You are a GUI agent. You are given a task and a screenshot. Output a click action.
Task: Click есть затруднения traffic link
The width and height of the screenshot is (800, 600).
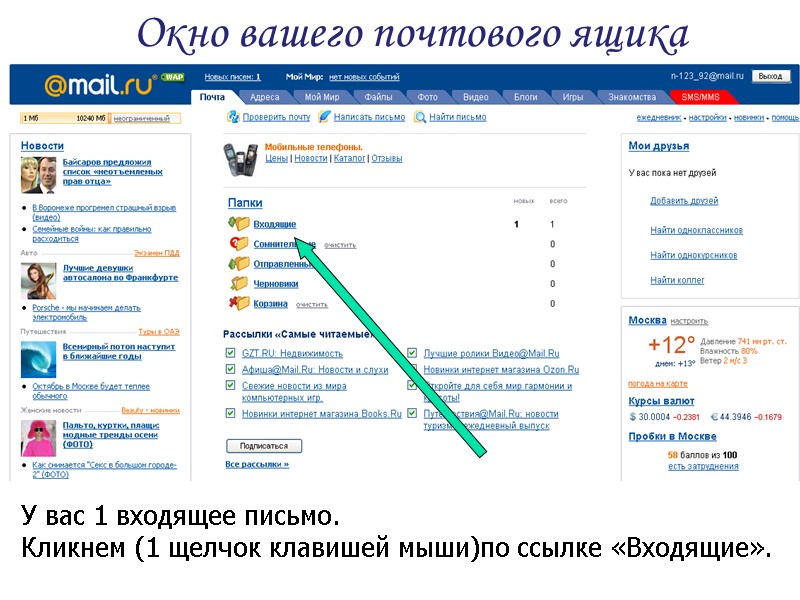(703, 466)
